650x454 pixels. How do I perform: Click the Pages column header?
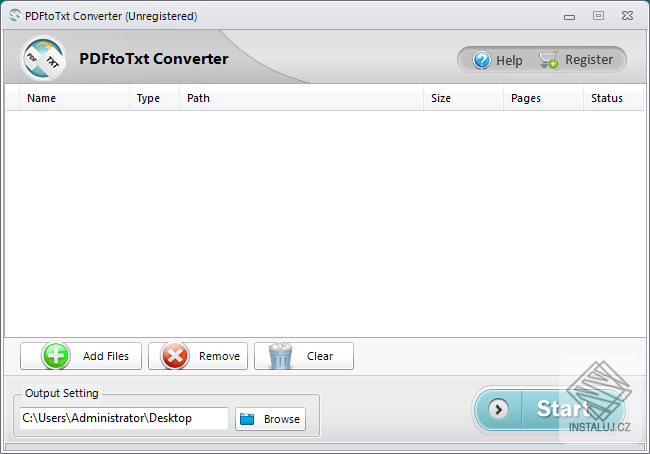coord(543,98)
